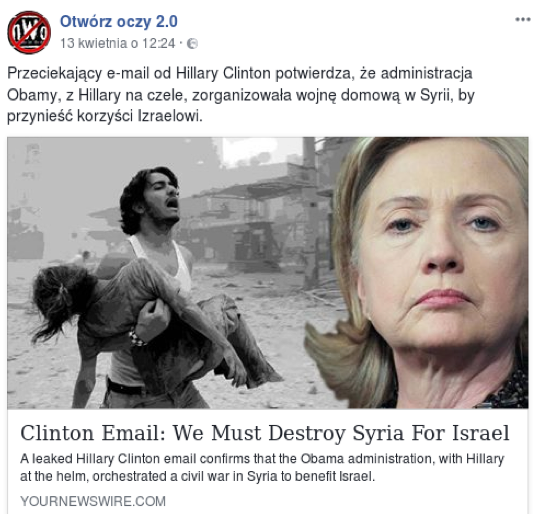The height and width of the screenshot is (514, 537).
Task: Open the Clinton Email article headline
Action: tap(265, 433)
